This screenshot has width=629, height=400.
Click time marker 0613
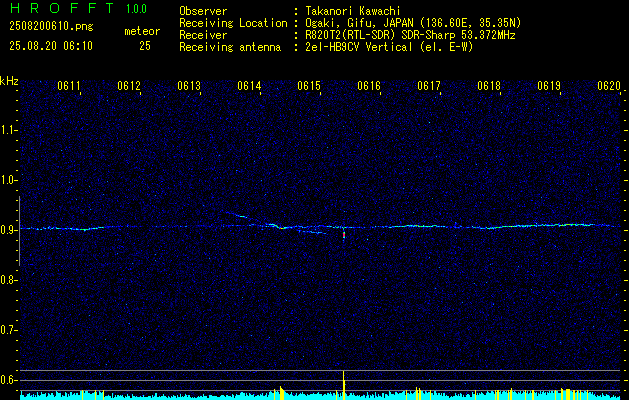[189, 86]
